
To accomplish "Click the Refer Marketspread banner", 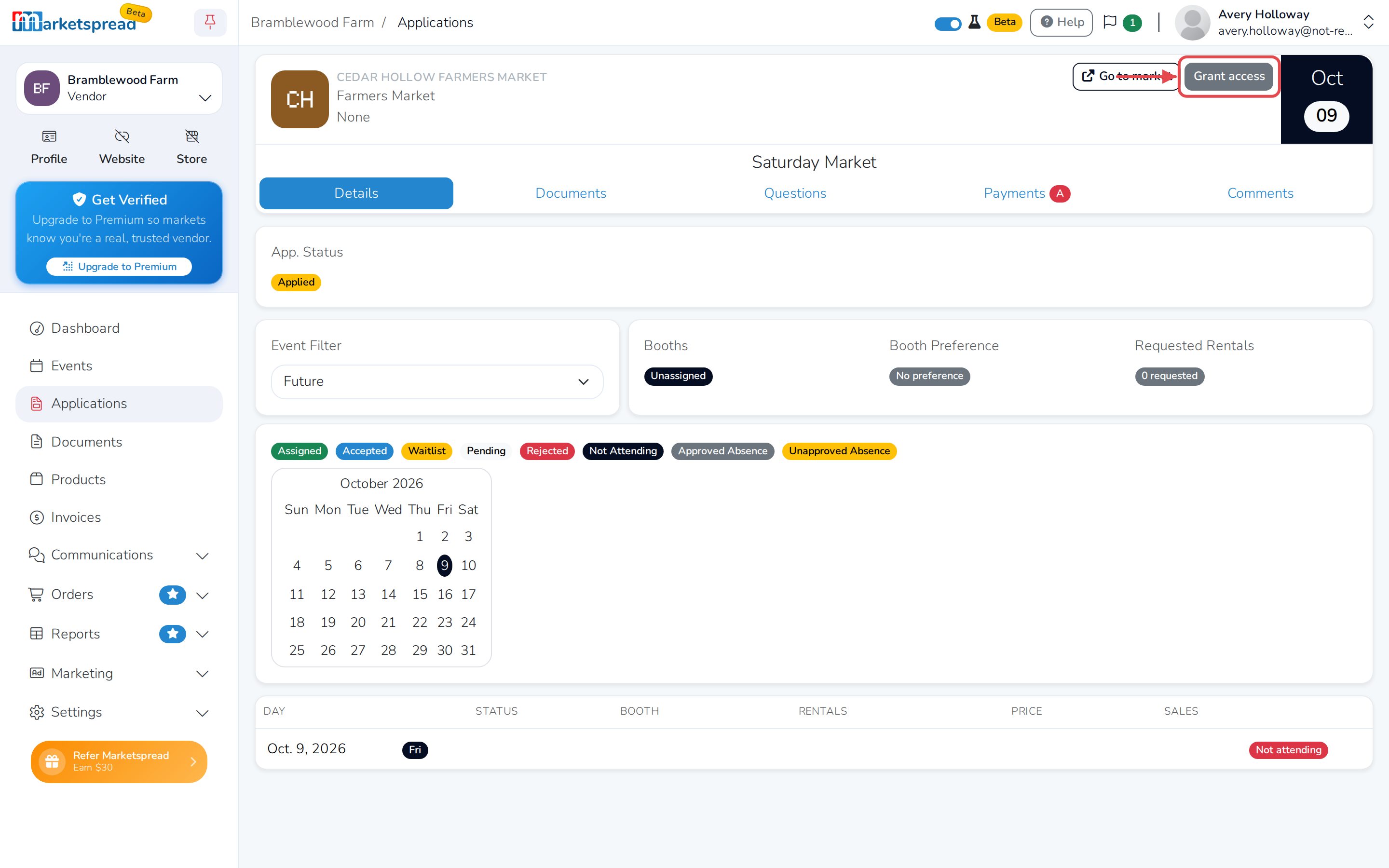I will tap(119, 761).
